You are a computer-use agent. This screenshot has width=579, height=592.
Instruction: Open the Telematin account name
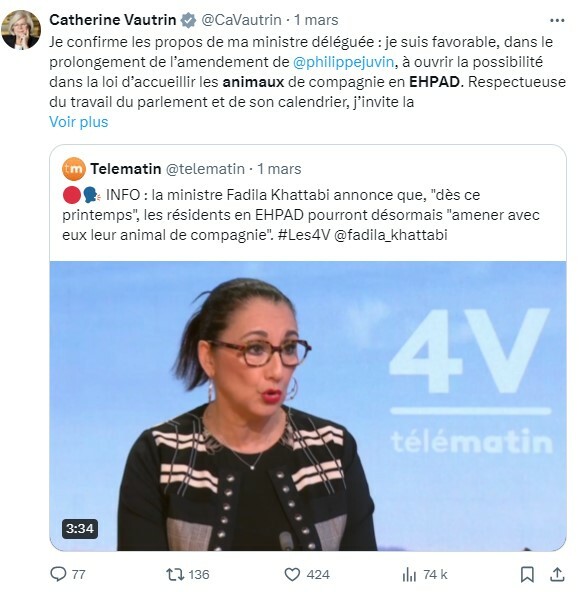coord(125,169)
